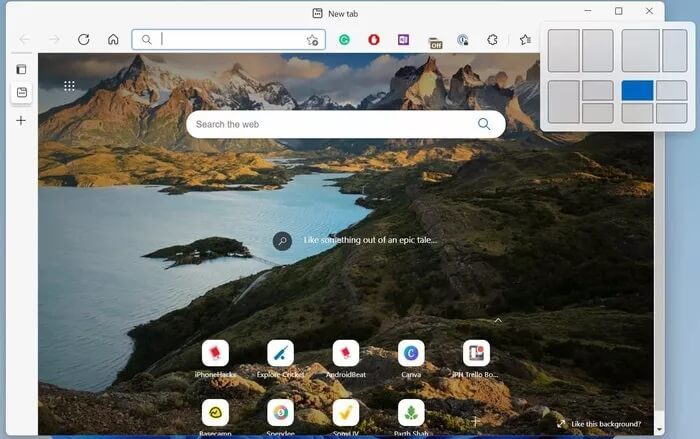700x439 pixels.
Task: Snap to top-right zone of three-zone layout
Action: 598,90
